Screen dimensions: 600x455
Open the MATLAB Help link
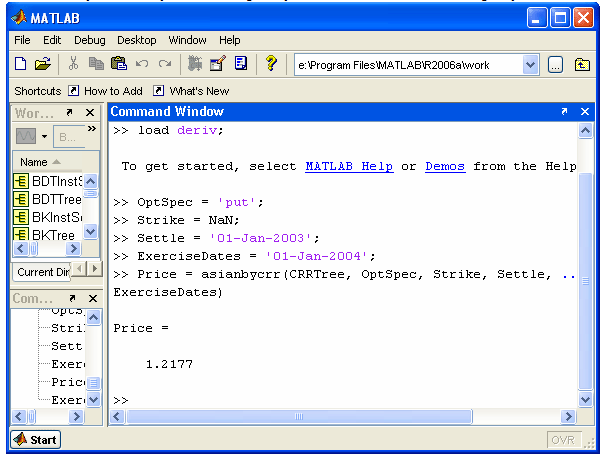(349, 166)
